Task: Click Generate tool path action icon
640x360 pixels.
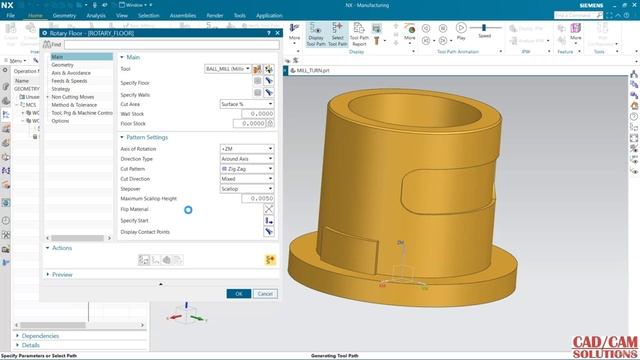Action: point(144,260)
